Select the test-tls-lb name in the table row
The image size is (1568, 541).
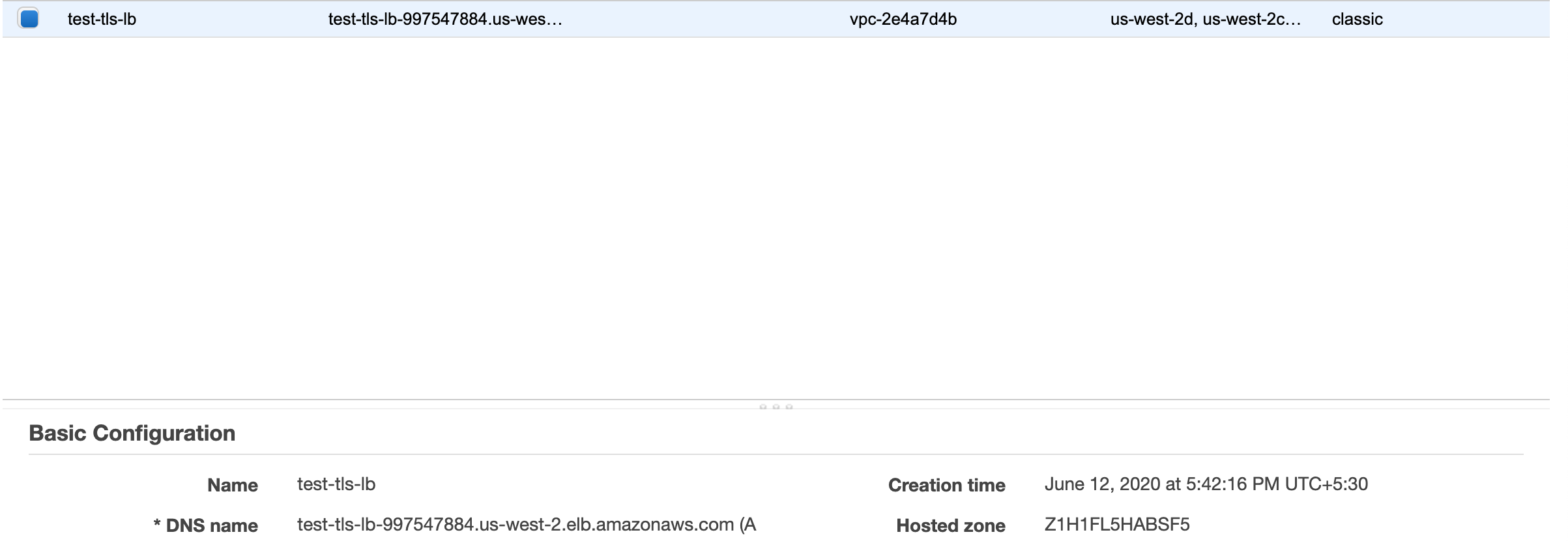[102, 20]
